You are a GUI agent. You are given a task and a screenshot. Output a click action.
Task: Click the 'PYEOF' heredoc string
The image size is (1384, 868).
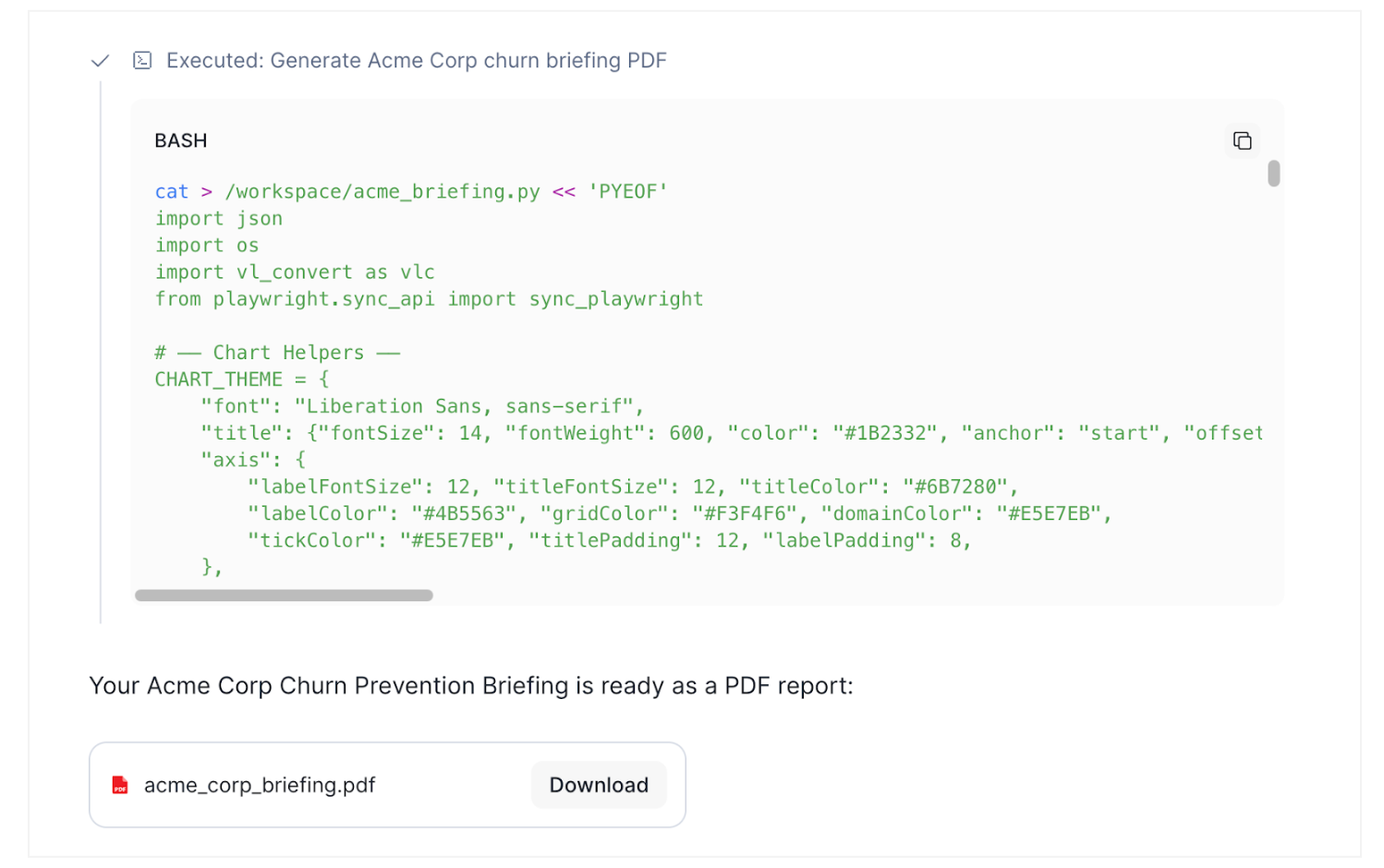pyautogui.click(x=628, y=192)
